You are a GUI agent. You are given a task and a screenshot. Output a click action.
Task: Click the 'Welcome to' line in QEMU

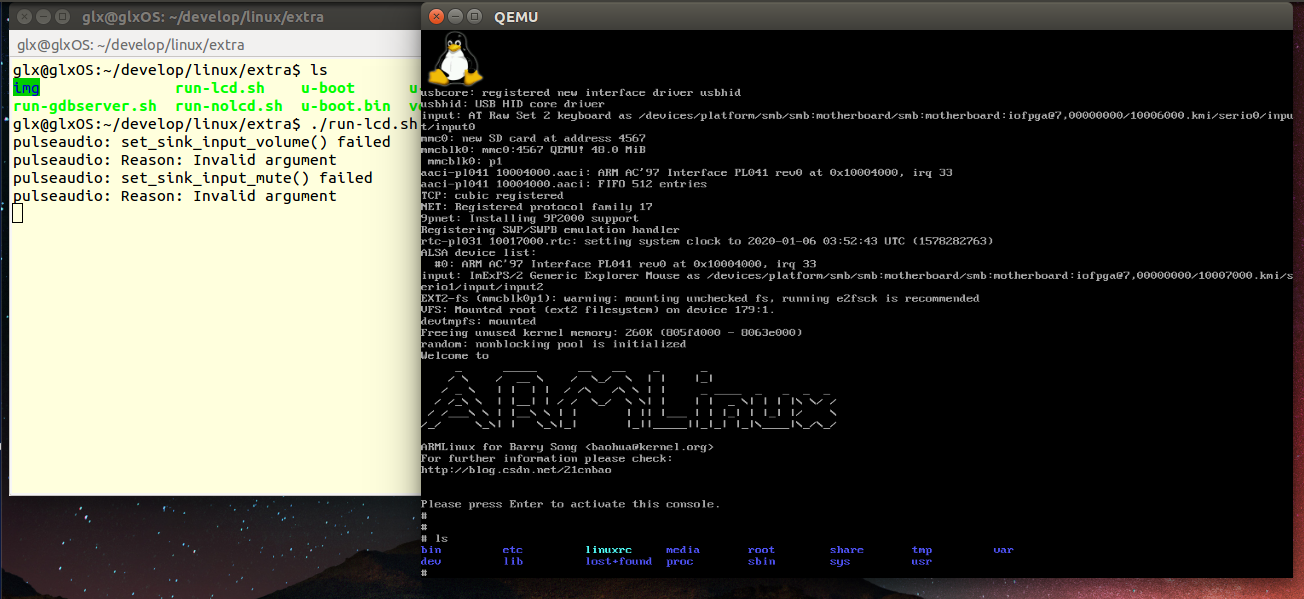point(455,355)
